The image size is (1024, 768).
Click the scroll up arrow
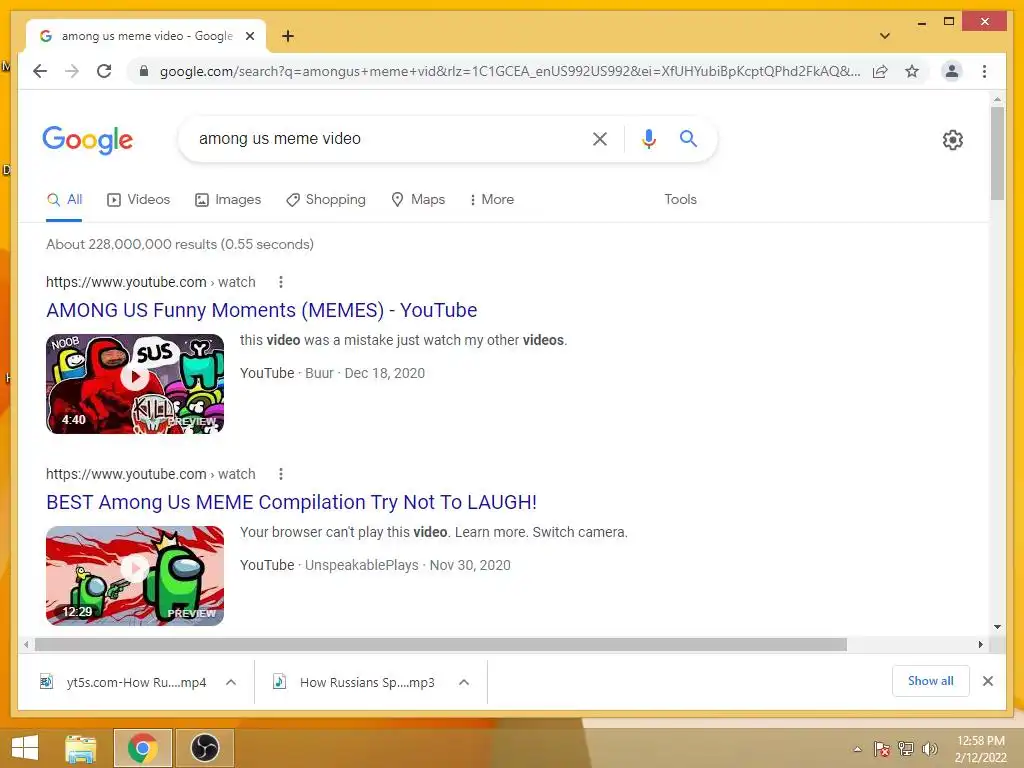(997, 99)
